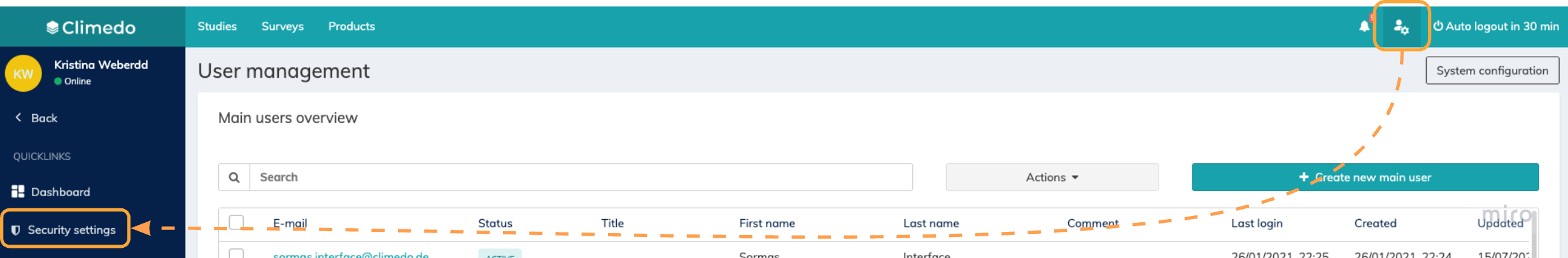Open the Surveys menu

pyautogui.click(x=283, y=26)
